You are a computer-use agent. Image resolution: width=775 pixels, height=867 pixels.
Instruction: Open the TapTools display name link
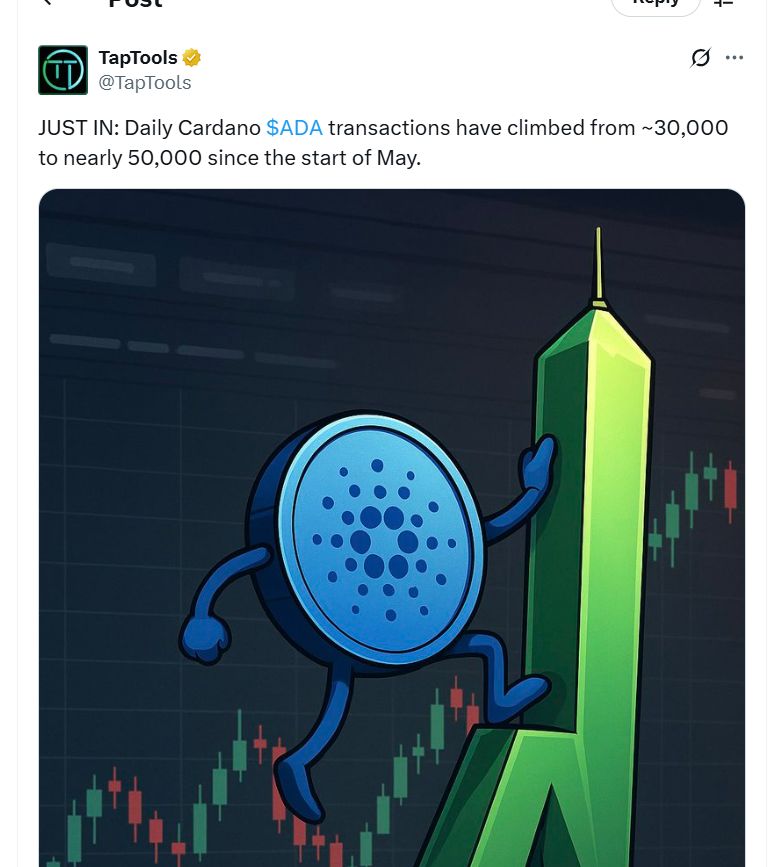click(138, 58)
